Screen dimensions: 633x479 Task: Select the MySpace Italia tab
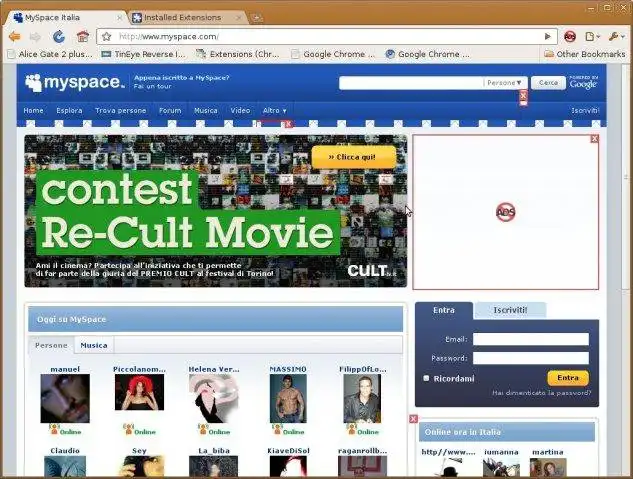pos(66,17)
